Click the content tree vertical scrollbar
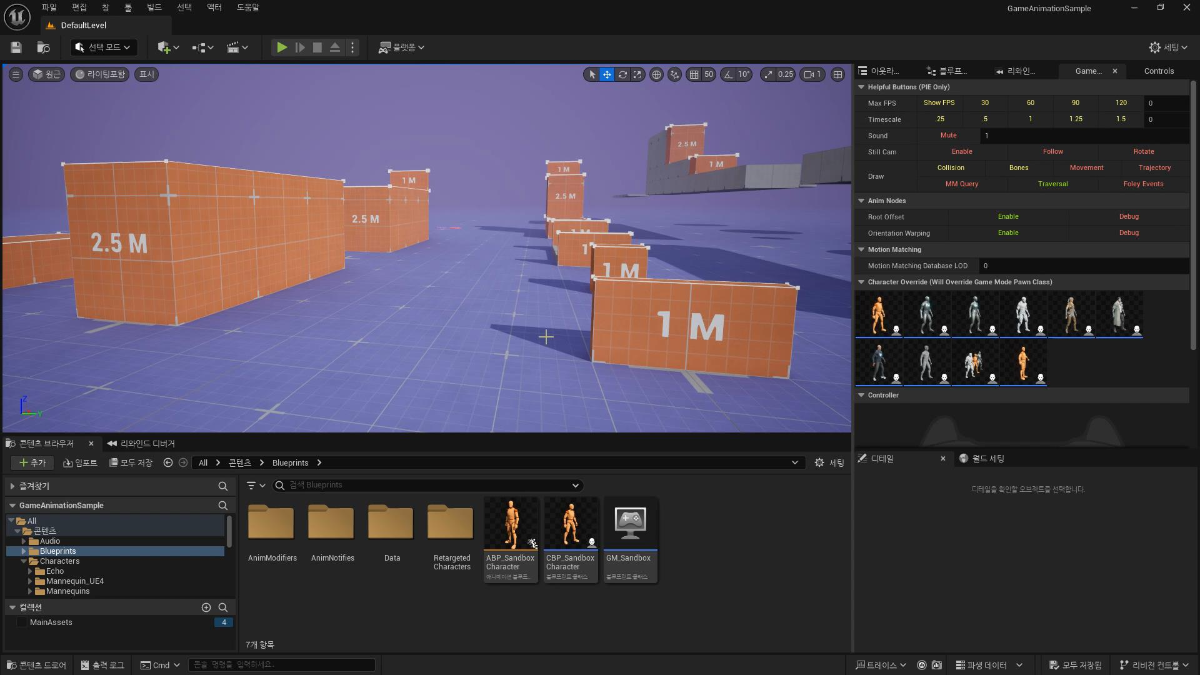This screenshot has width=1200, height=675. click(229, 530)
